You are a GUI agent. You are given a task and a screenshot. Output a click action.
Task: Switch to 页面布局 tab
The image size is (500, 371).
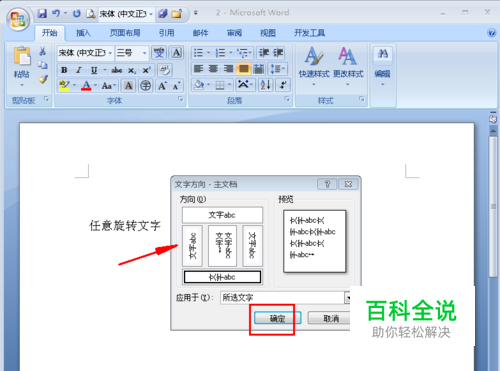(x=125, y=33)
